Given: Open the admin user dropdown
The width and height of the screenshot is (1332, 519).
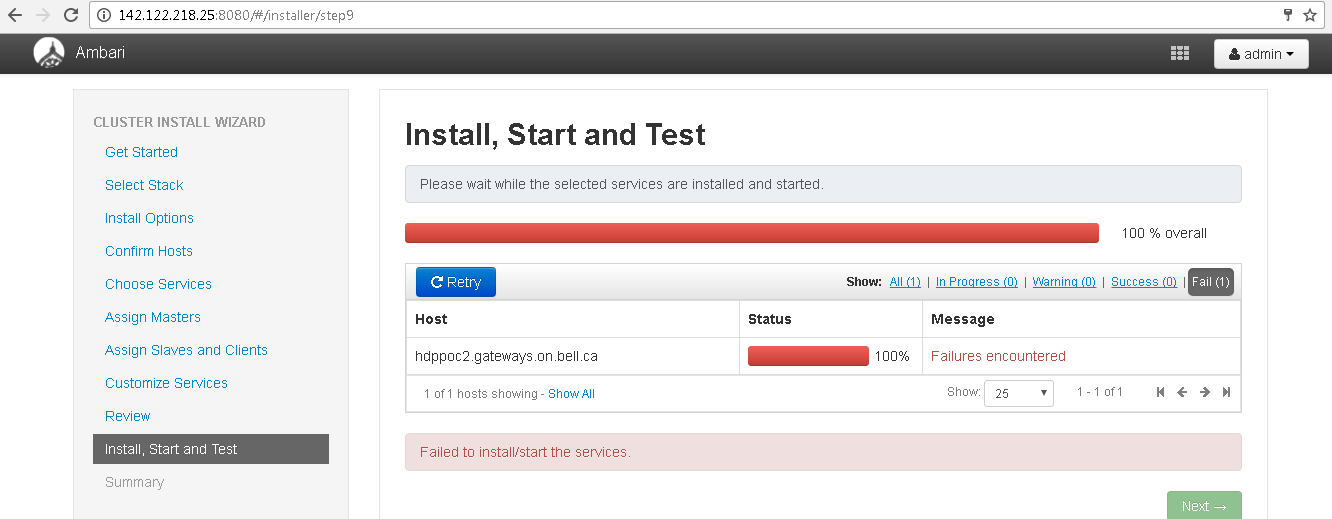Looking at the screenshot, I should pos(1261,54).
